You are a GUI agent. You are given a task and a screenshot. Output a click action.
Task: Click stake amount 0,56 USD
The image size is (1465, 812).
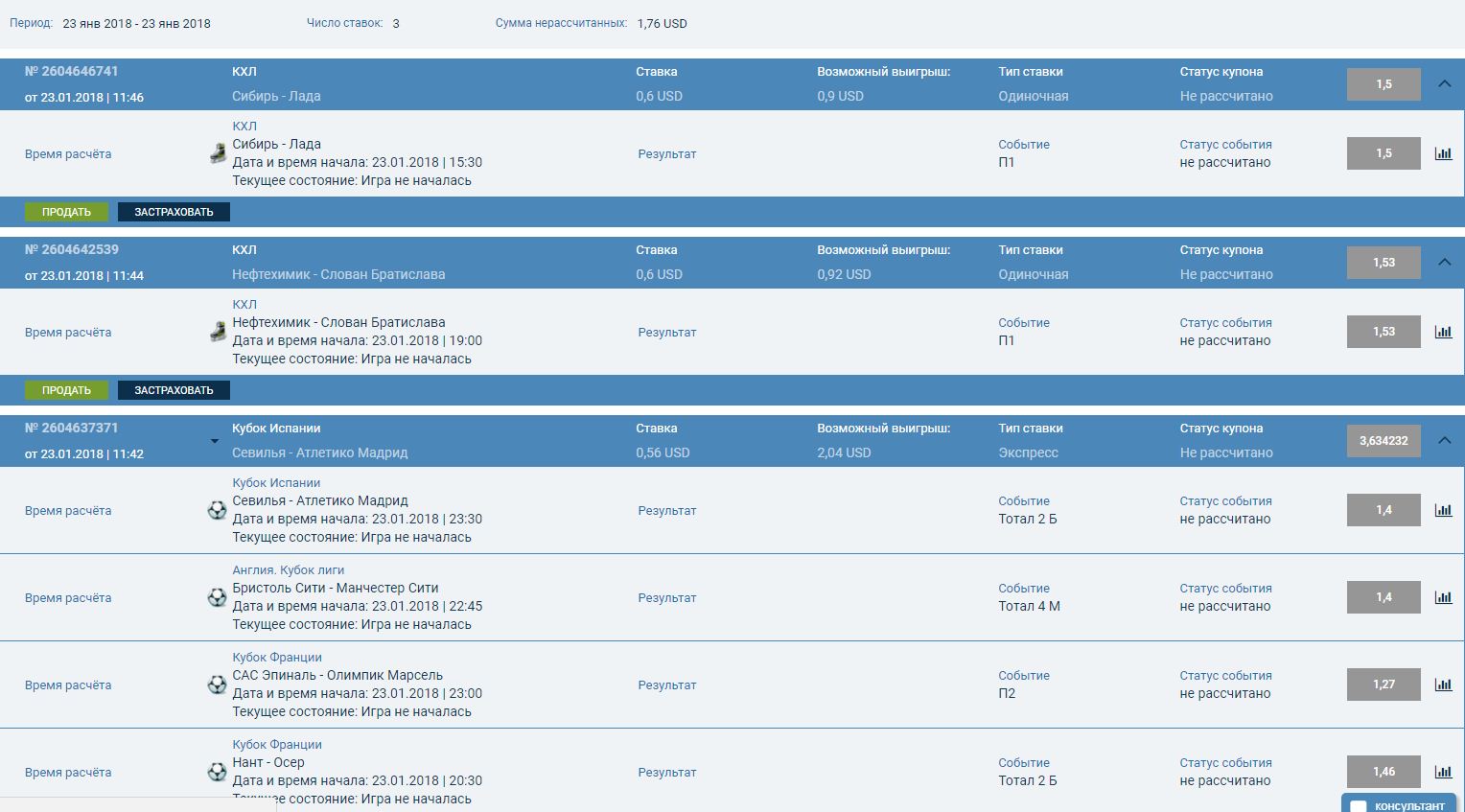[663, 452]
